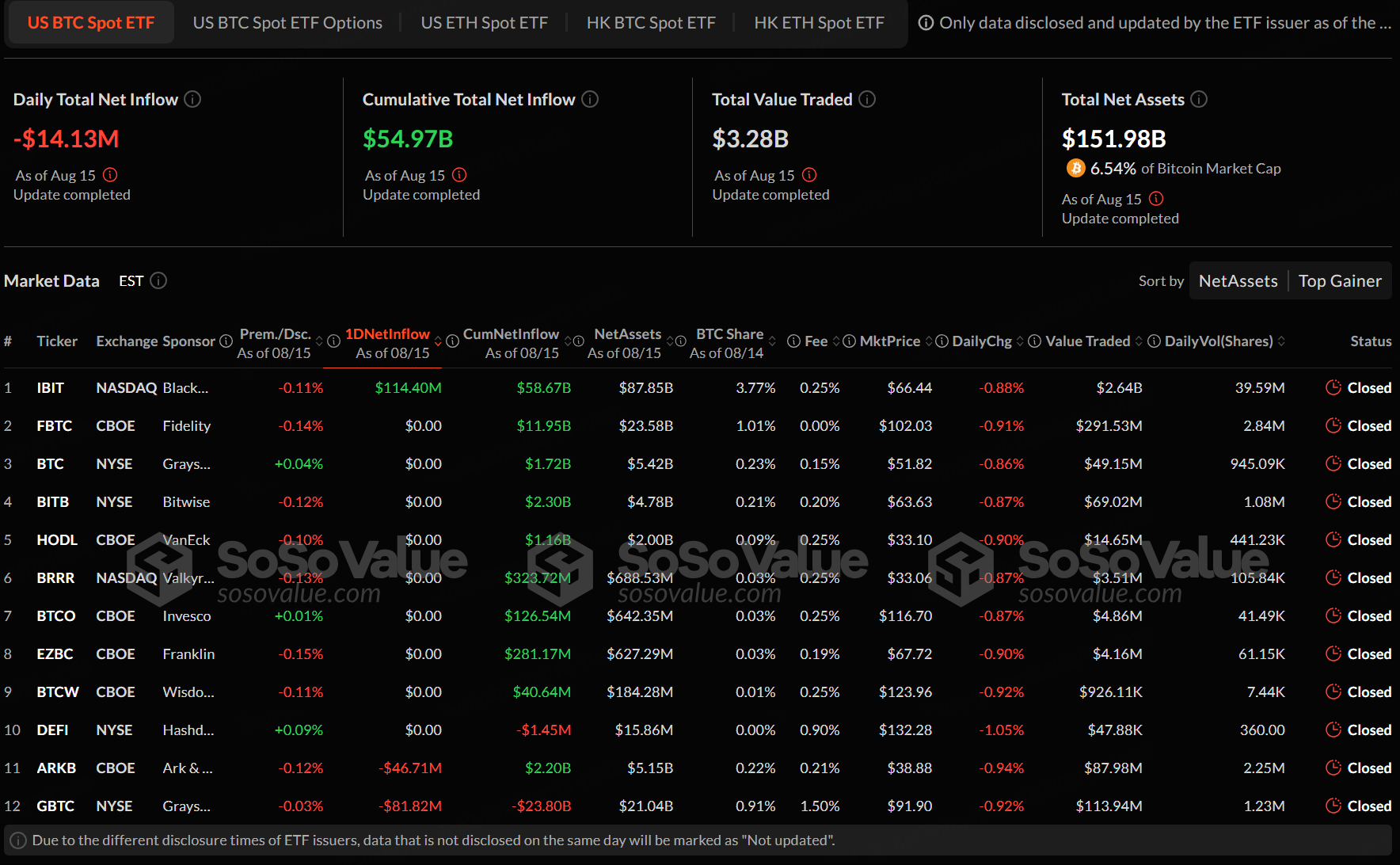Click info icon before Fee header
Screen dimensions: 1400x865
click(793, 341)
